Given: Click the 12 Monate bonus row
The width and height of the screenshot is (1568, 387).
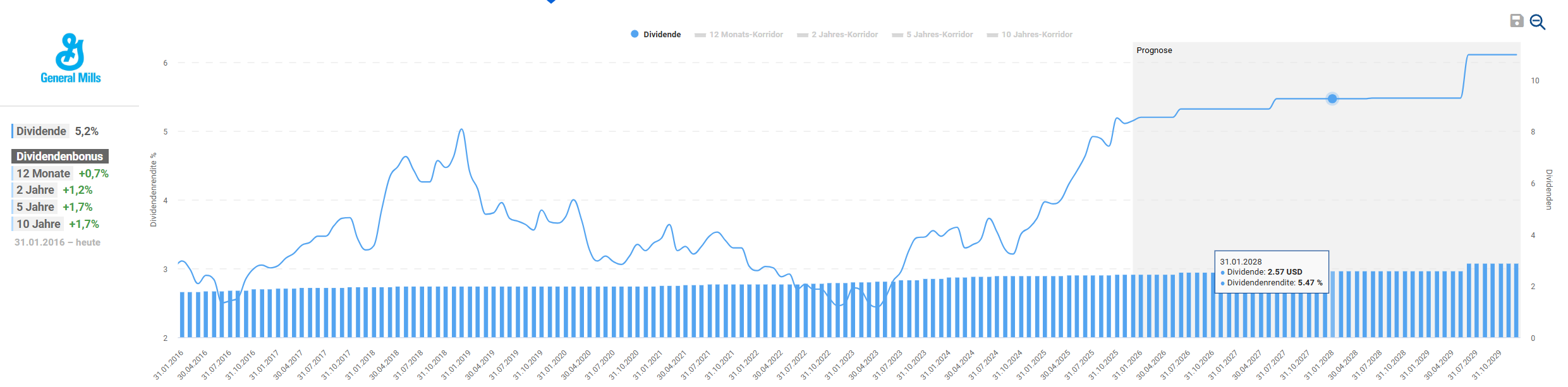Looking at the screenshot, I should pos(61,174).
